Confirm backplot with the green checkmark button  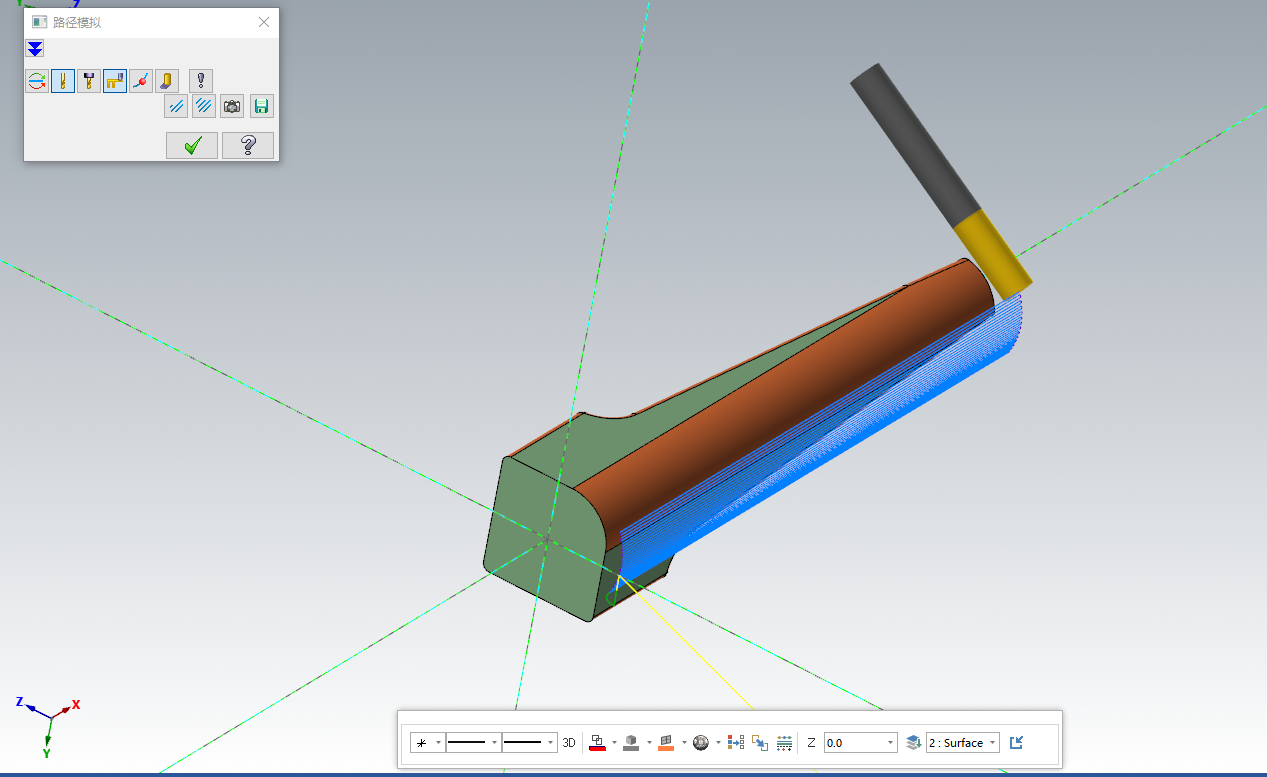click(192, 145)
